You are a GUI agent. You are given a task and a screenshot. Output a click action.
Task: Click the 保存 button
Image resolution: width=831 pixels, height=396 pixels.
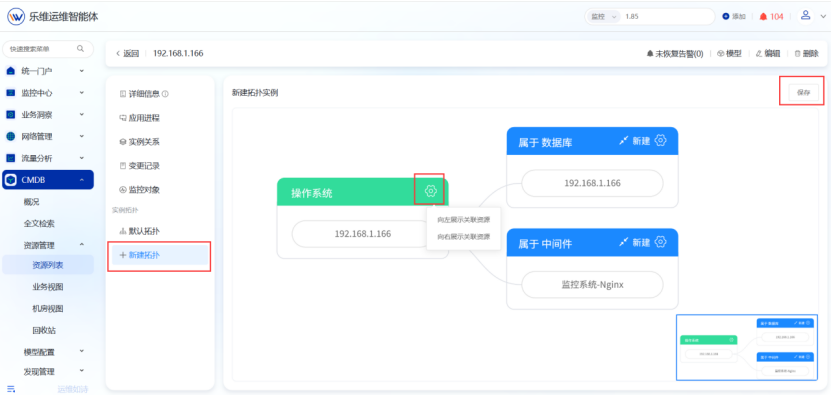pos(803,92)
